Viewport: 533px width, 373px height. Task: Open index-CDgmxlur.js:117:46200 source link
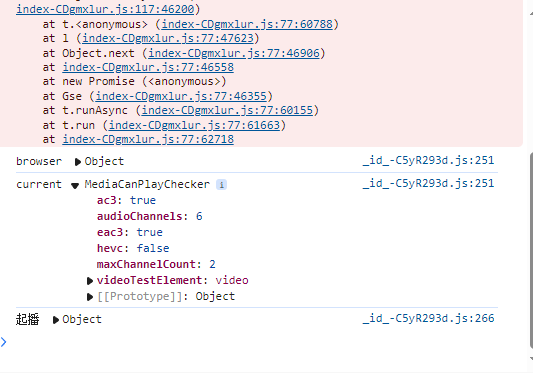point(105,9)
